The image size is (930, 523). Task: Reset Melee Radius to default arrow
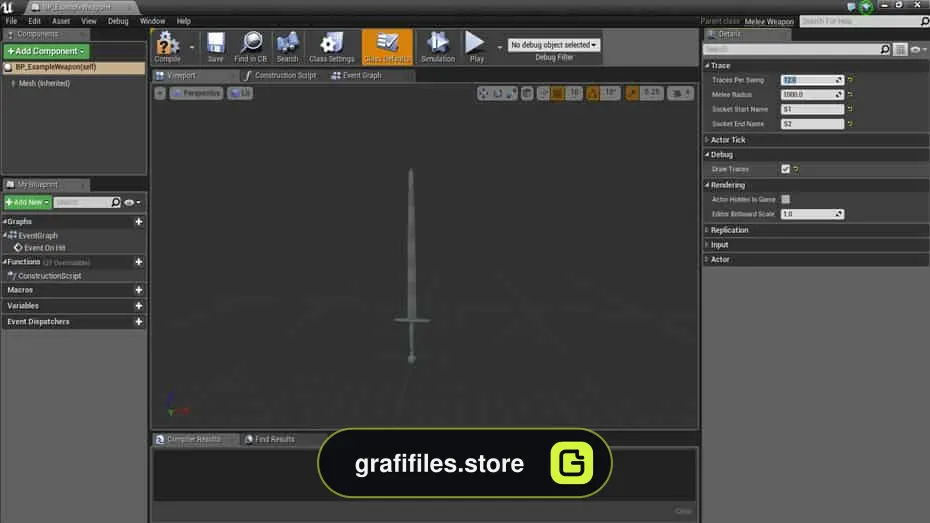pyautogui.click(x=850, y=94)
